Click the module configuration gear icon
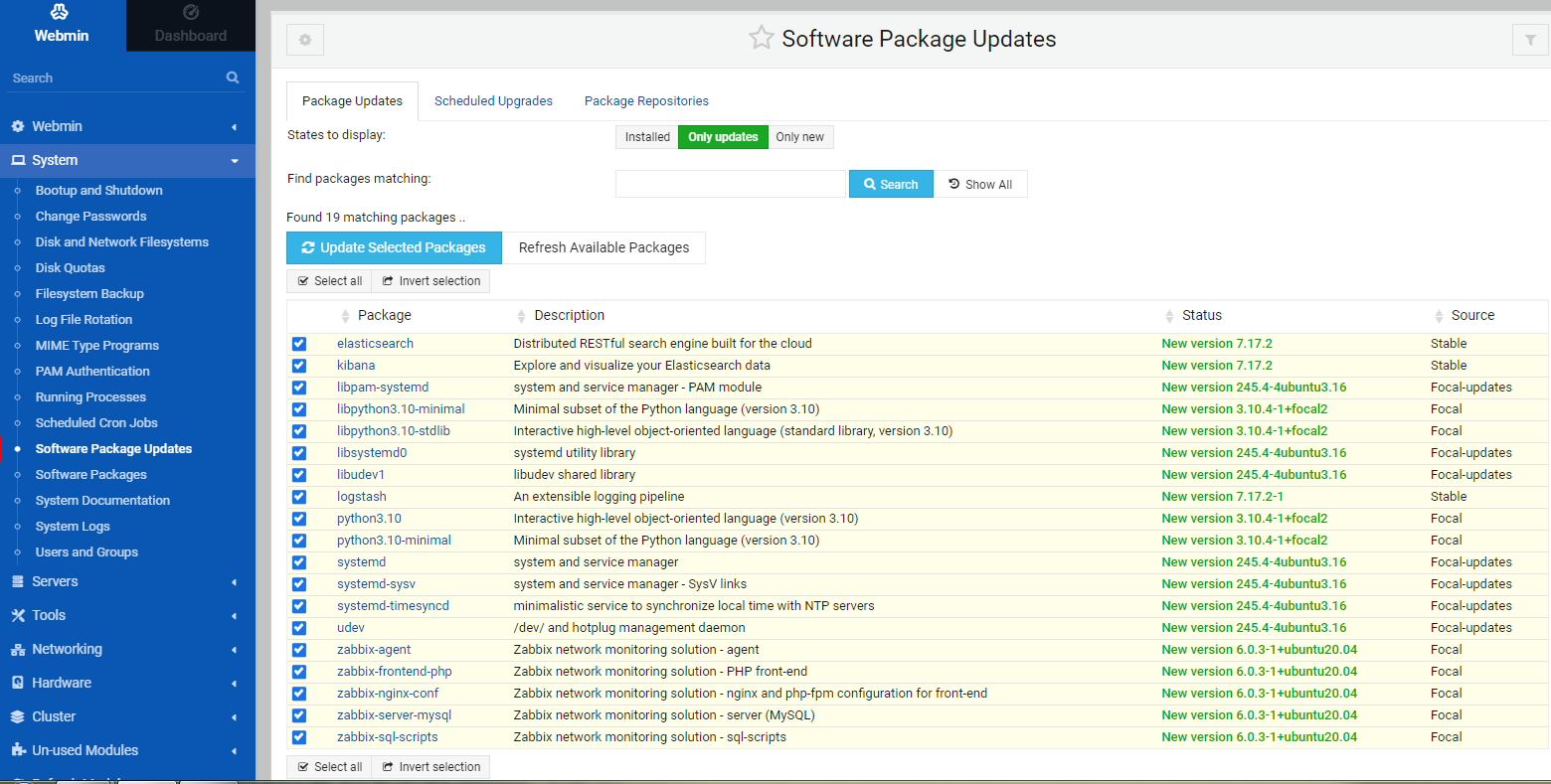This screenshot has width=1551, height=784. pos(305,40)
